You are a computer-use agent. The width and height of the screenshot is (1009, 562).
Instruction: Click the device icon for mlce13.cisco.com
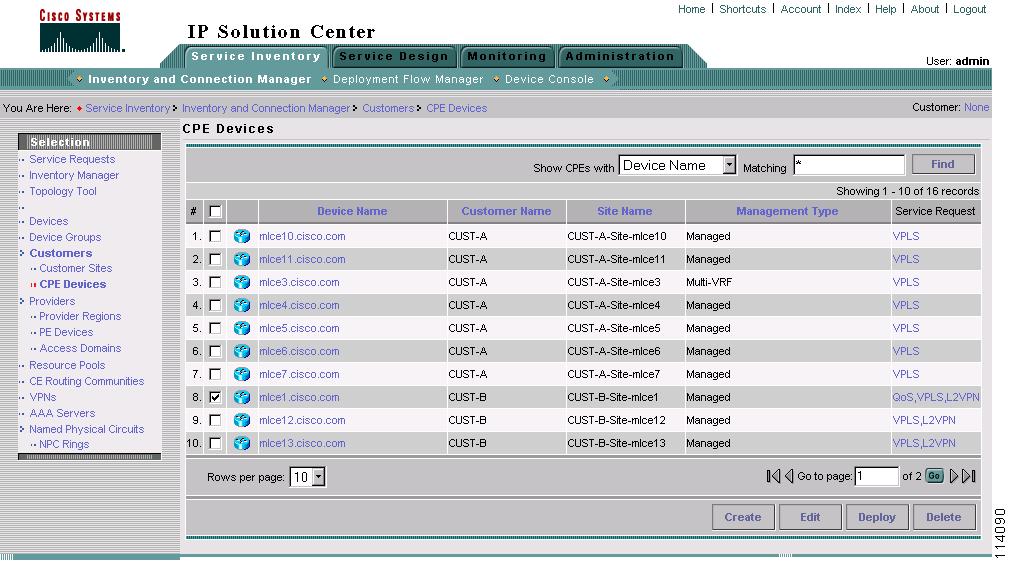tap(242, 444)
